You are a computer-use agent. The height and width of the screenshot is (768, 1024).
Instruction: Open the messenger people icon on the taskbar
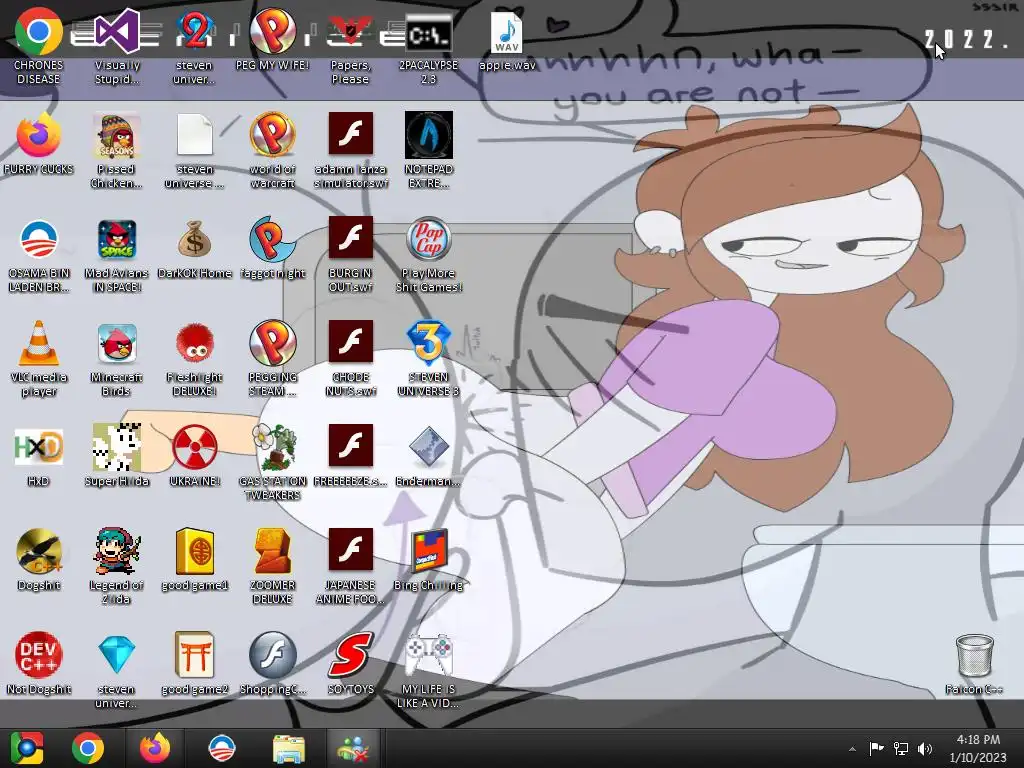pos(353,748)
